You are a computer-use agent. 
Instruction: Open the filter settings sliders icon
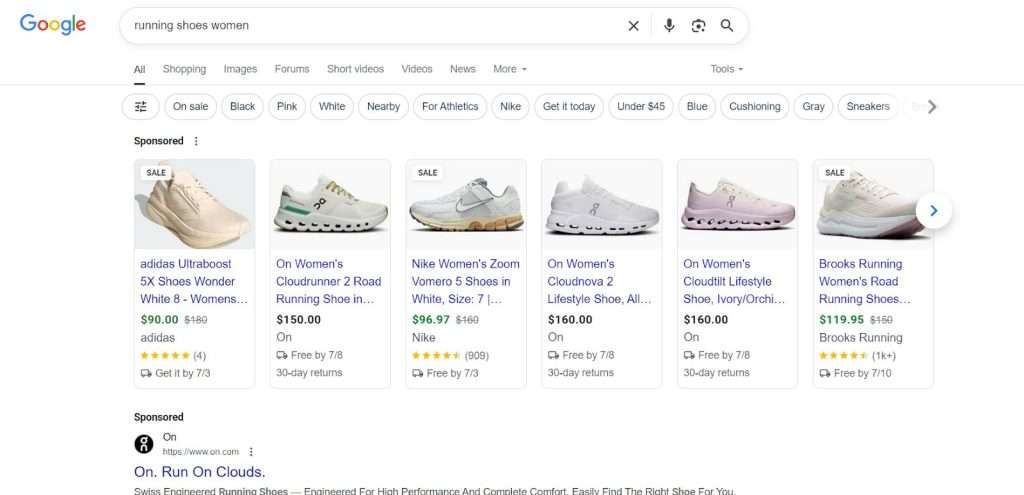pyautogui.click(x=140, y=106)
